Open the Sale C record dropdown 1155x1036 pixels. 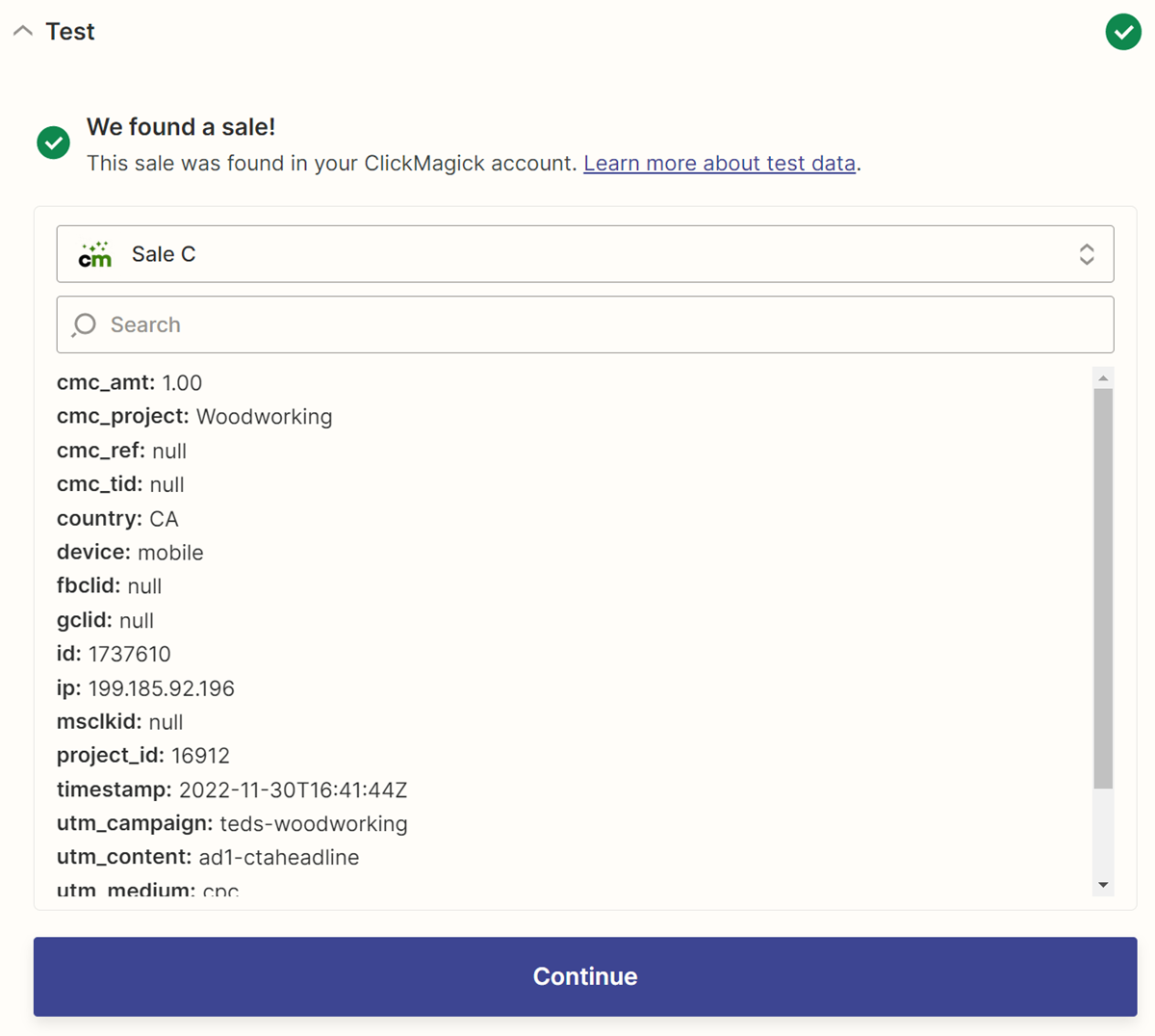[584, 254]
